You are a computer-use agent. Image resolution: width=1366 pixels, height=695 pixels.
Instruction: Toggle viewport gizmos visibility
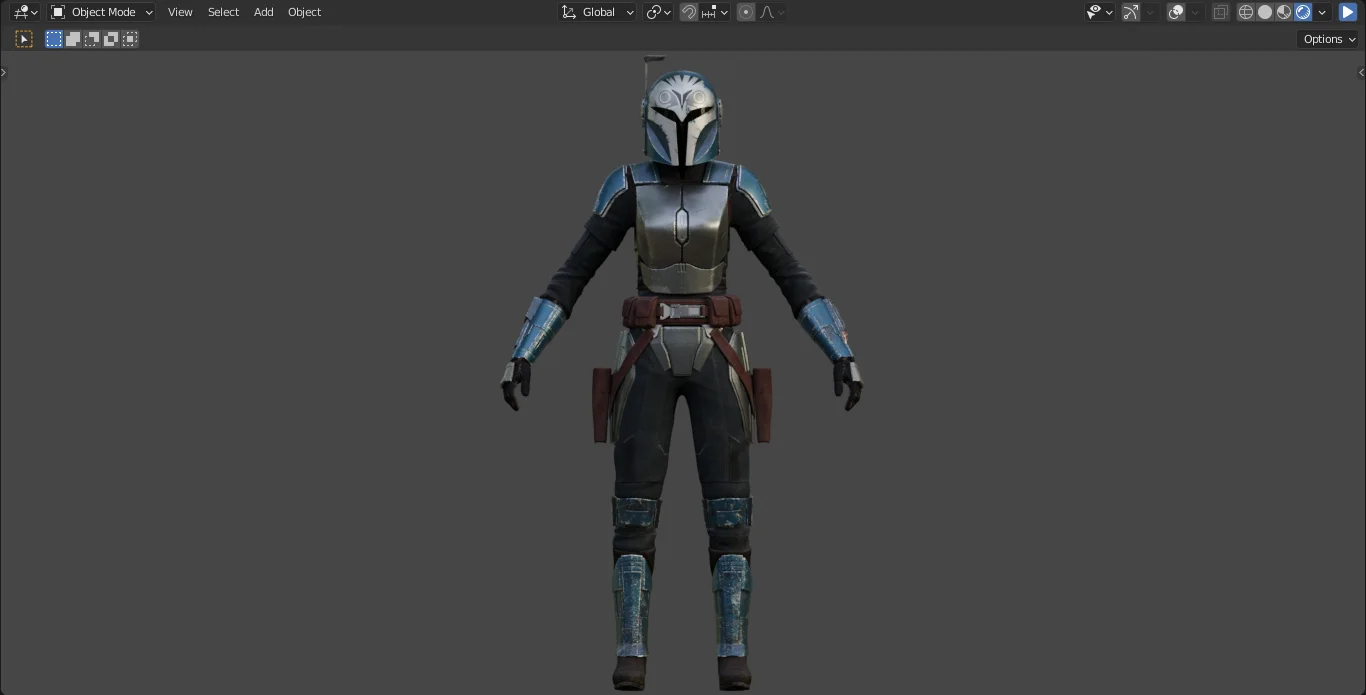(x=1129, y=11)
